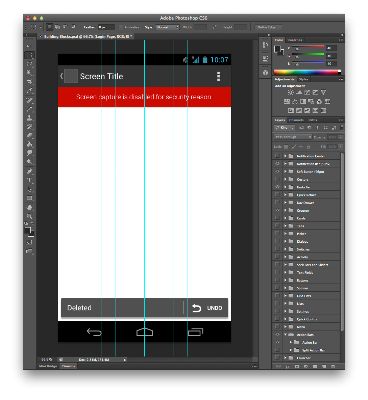Click the Refine Edge button
Viewport: 368px width, 400px height.
pos(267,27)
